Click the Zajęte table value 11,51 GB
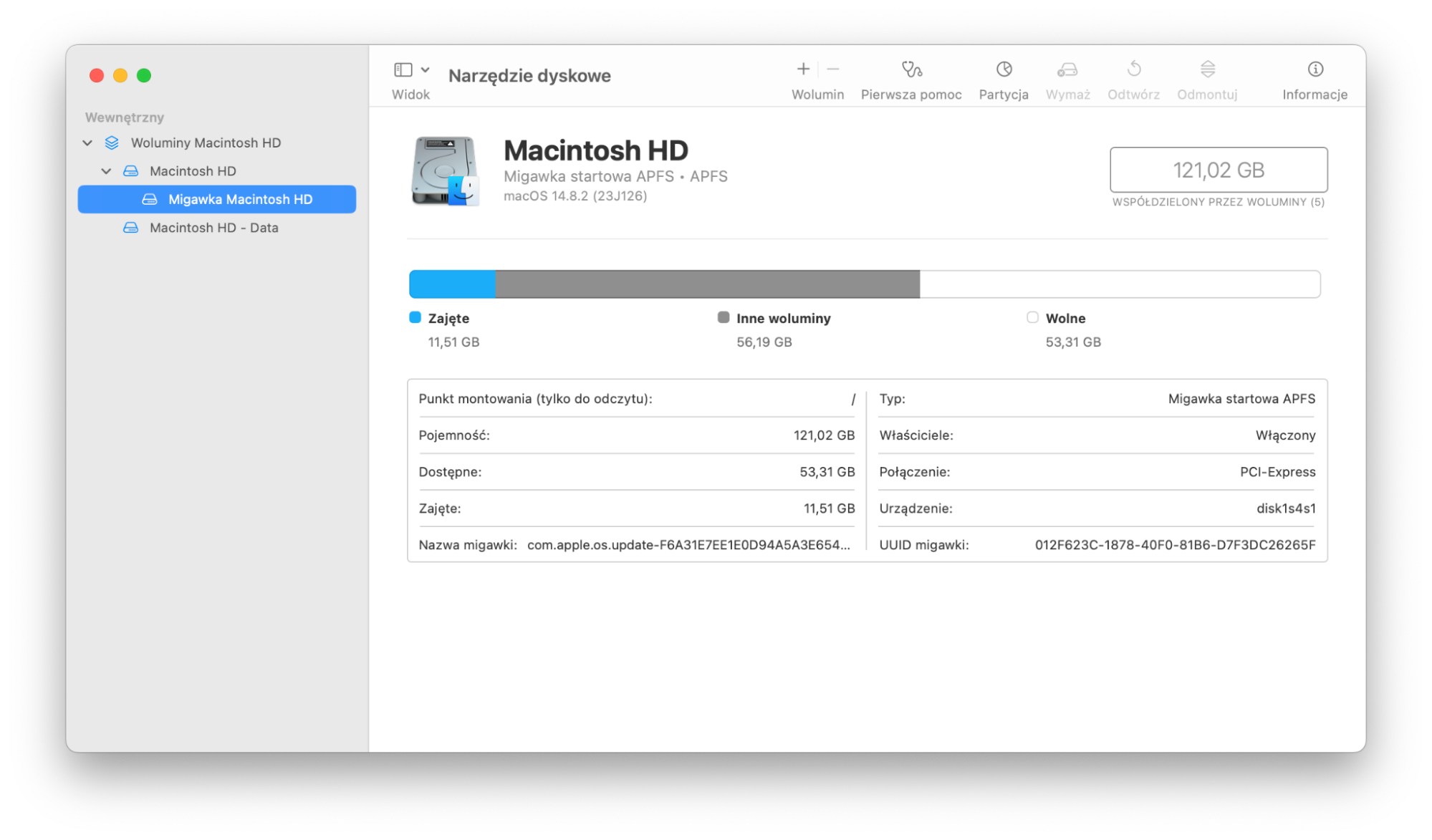The image size is (1432, 840). tap(829, 508)
